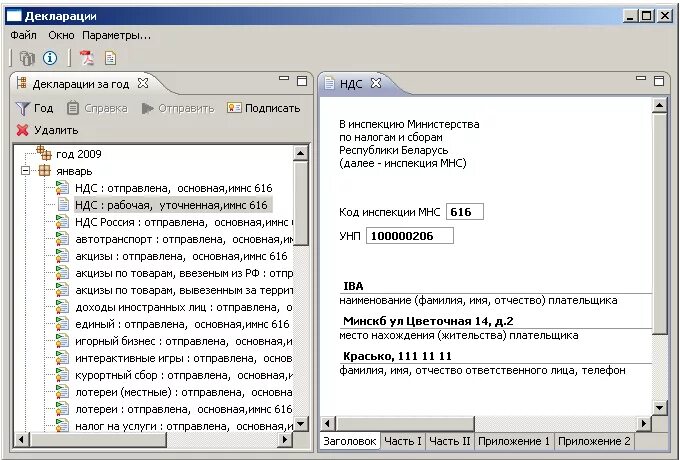Maximize the НДС editor panel
680x460 pixels.
click(x=659, y=81)
